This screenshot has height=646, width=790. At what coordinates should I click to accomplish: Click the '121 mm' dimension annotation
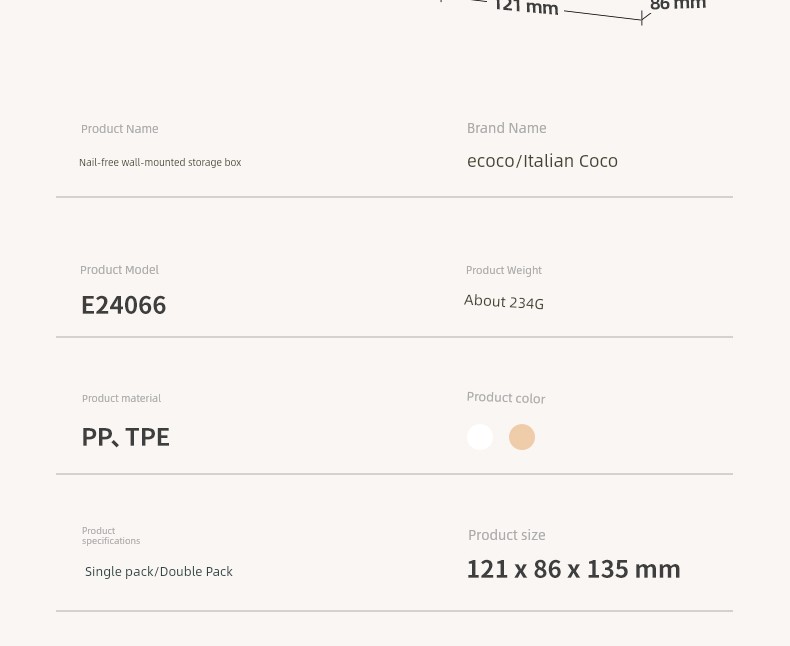point(526,7)
